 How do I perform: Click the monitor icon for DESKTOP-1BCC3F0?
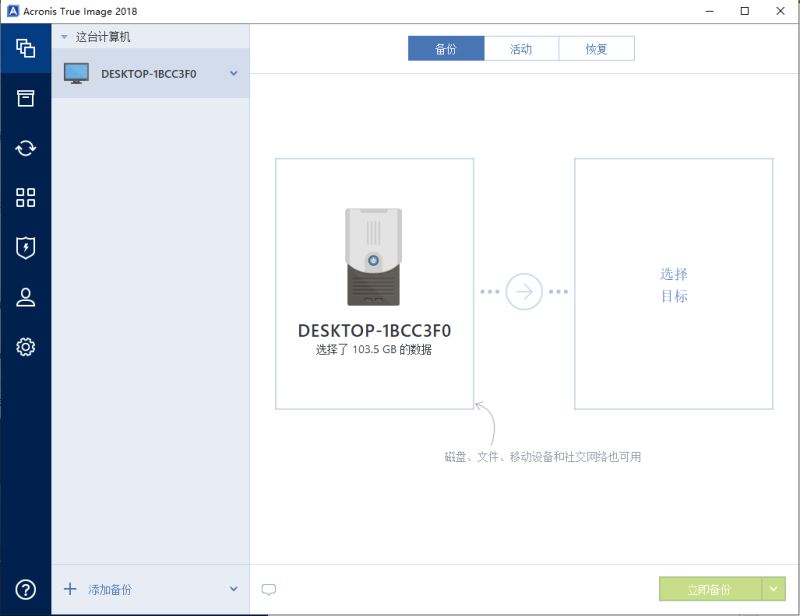(x=77, y=73)
